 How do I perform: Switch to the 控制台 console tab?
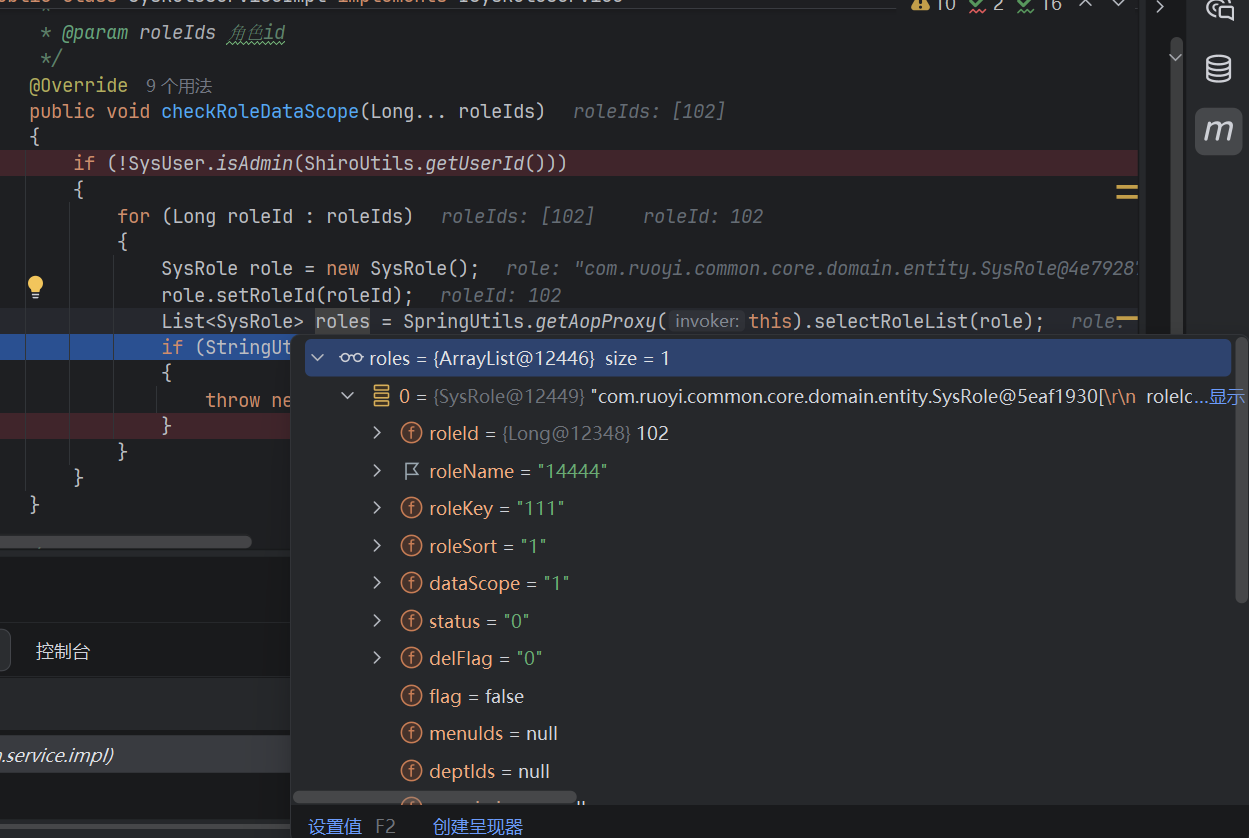(x=63, y=651)
